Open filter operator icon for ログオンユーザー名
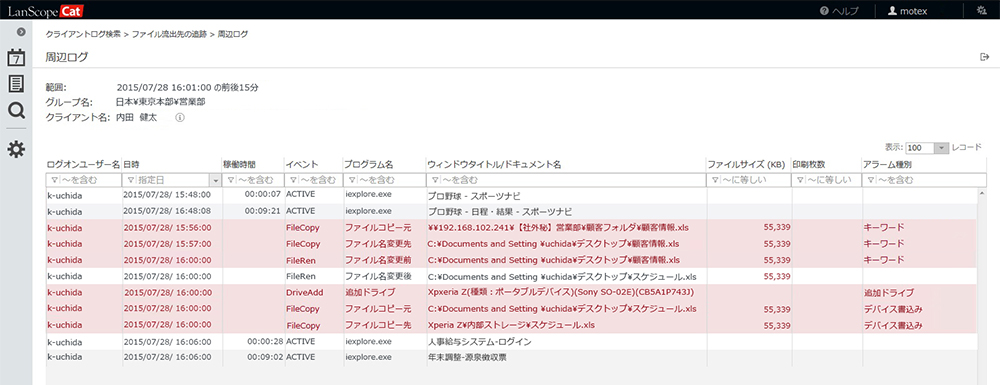The width and height of the screenshot is (1000, 385). 54,180
